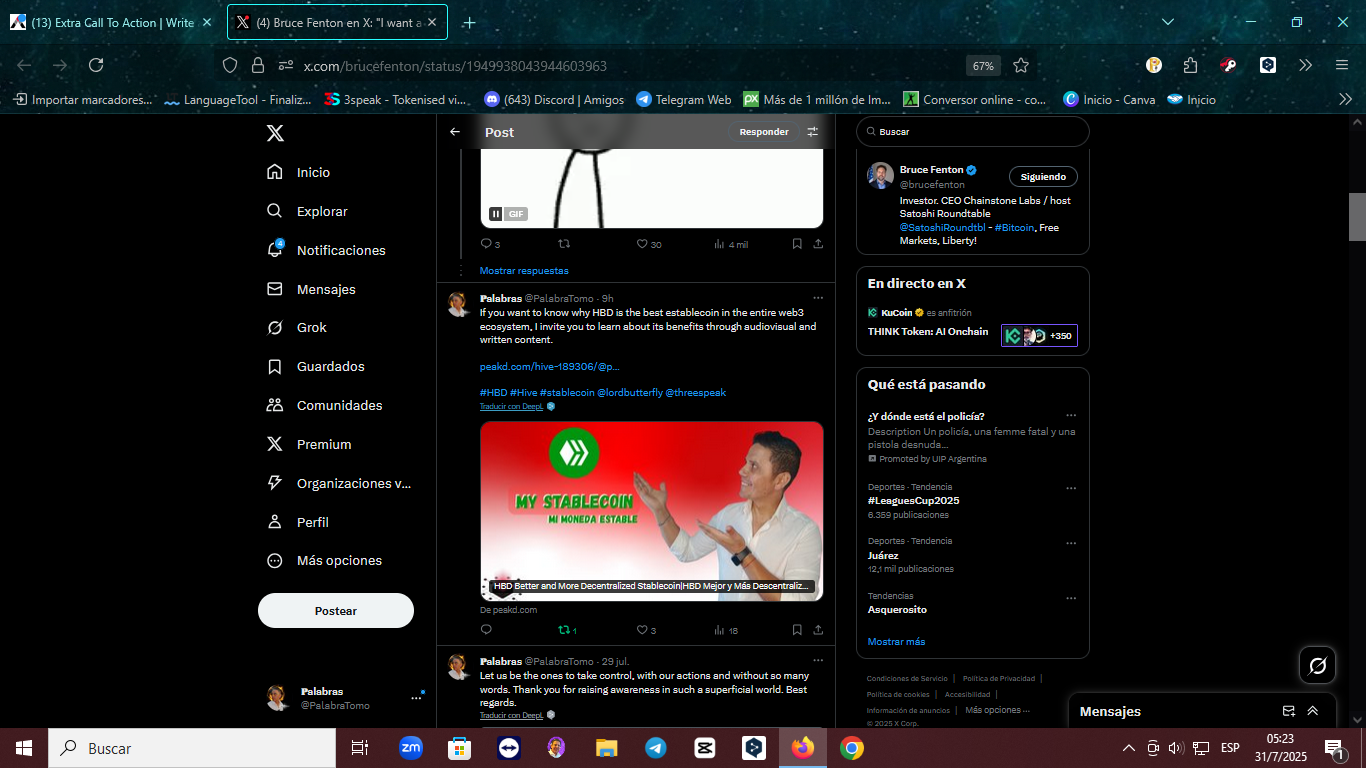The image size is (1366, 768).
Task: Open Telegram in Windows taskbar
Action: 656,748
